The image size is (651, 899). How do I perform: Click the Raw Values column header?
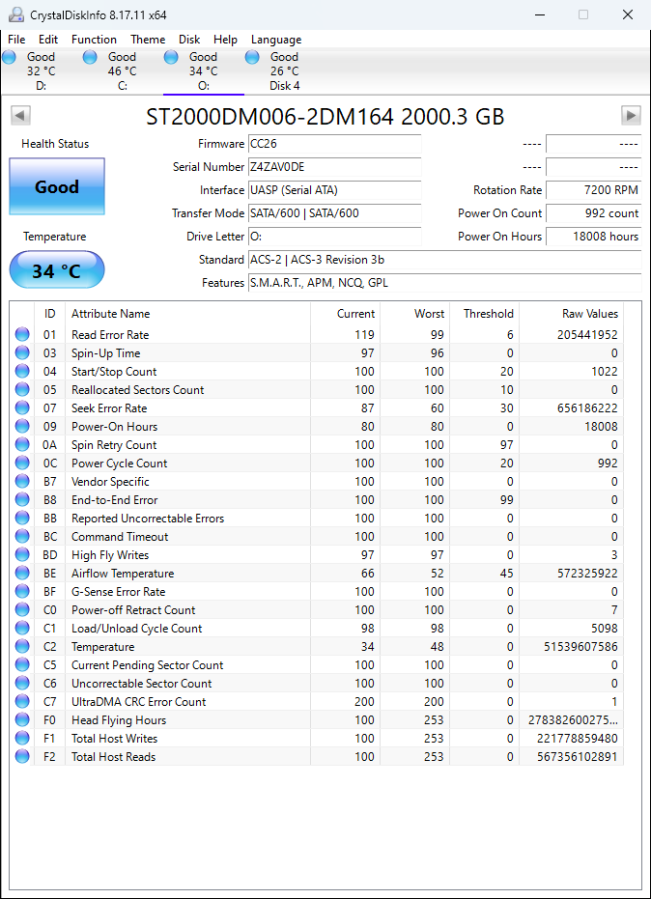pyautogui.click(x=571, y=314)
